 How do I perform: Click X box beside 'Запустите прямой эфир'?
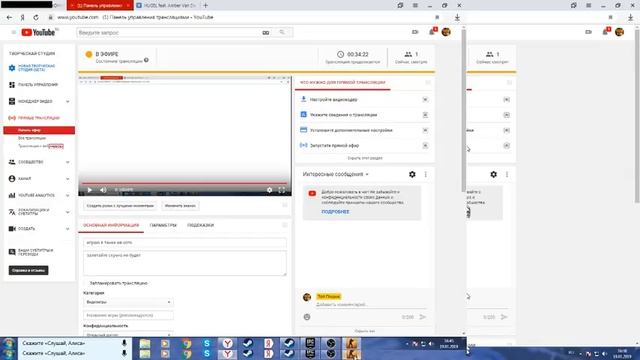click(x=425, y=146)
